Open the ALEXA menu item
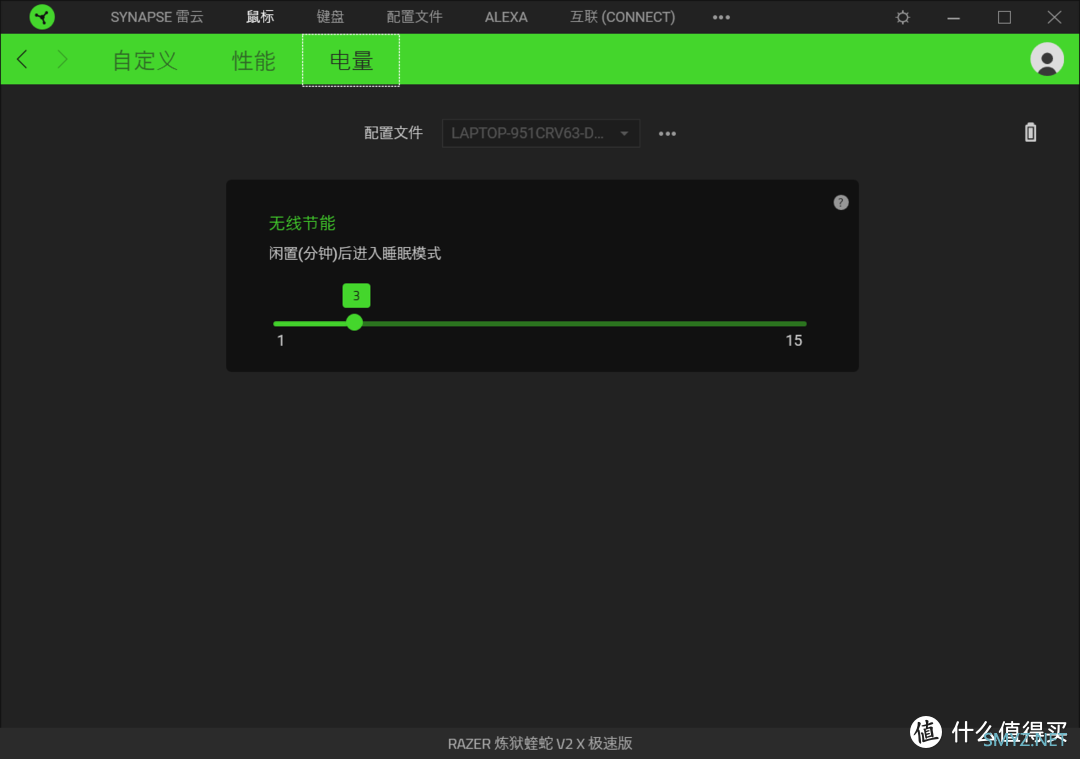This screenshot has height=759, width=1080. [x=506, y=17]
